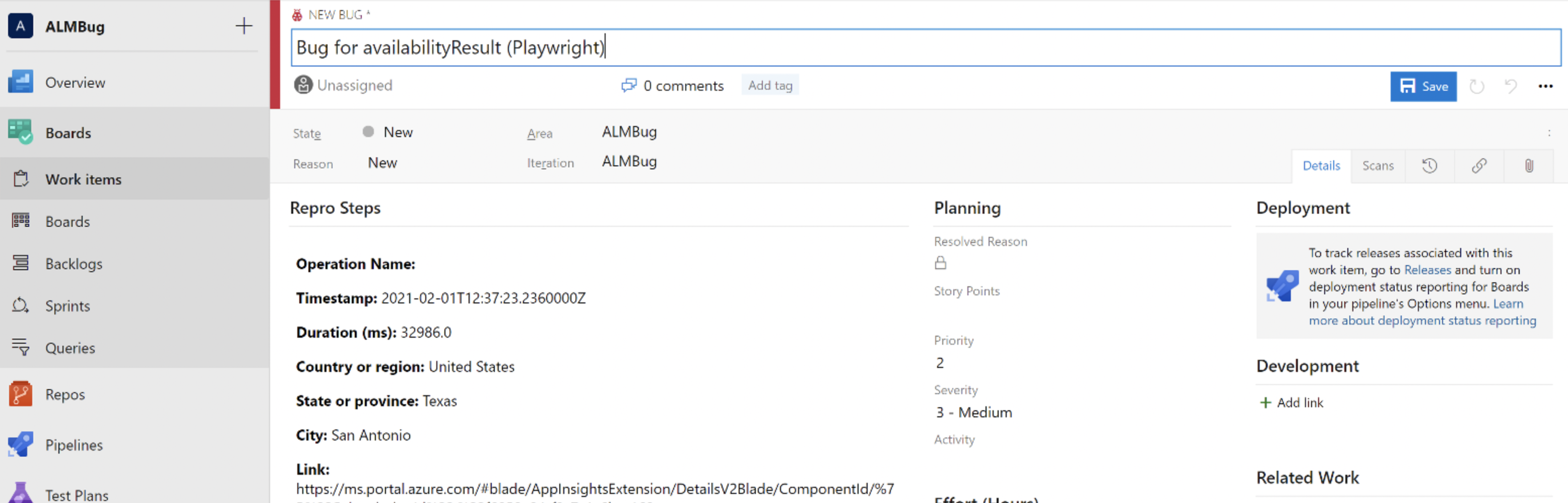This screenshot has width=1568, height=503.
Task: Click the Duration value 32986.0
Action: (425, 333)
